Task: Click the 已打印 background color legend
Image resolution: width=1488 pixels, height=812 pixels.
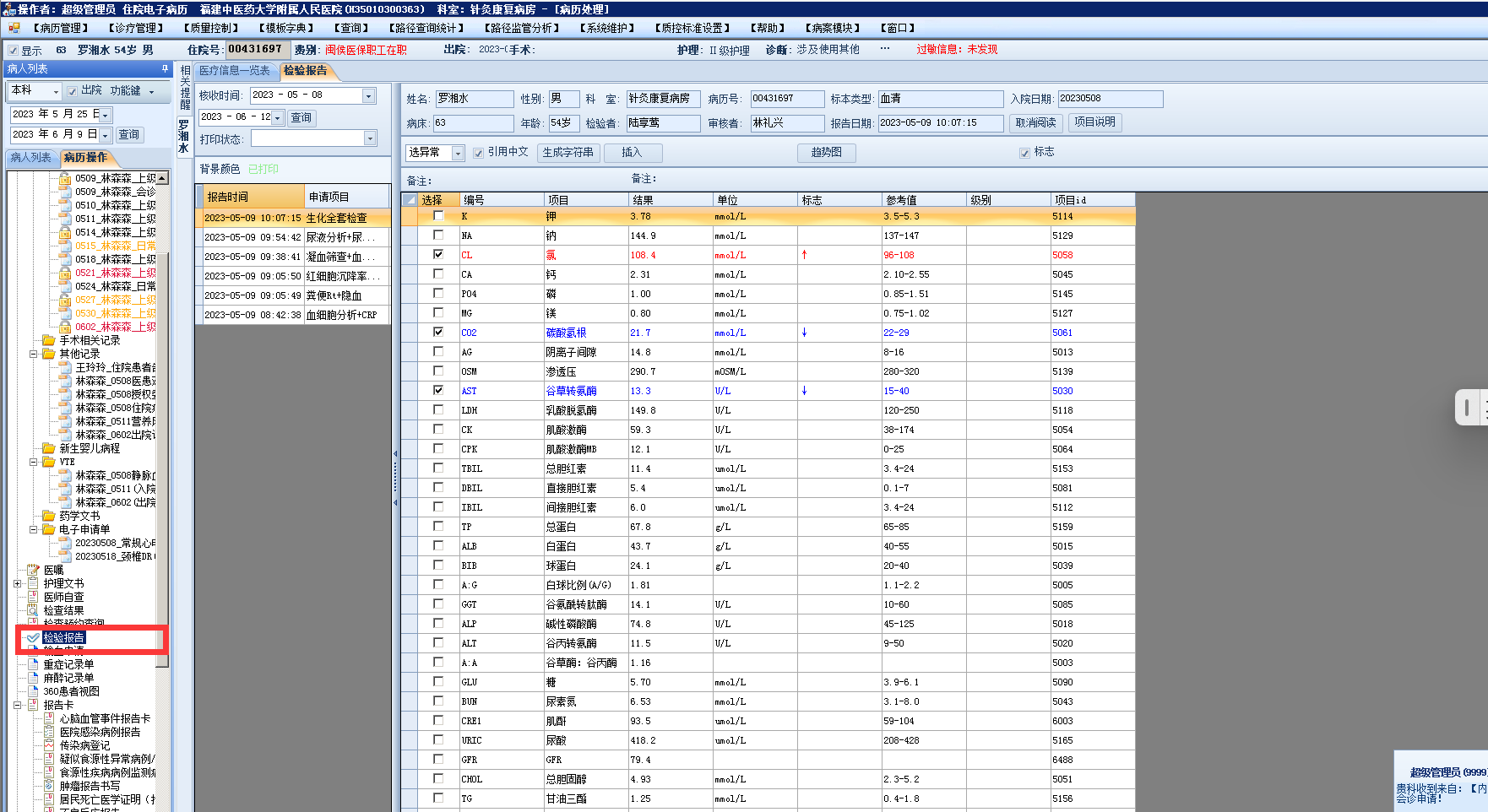Action: point(263,169)
